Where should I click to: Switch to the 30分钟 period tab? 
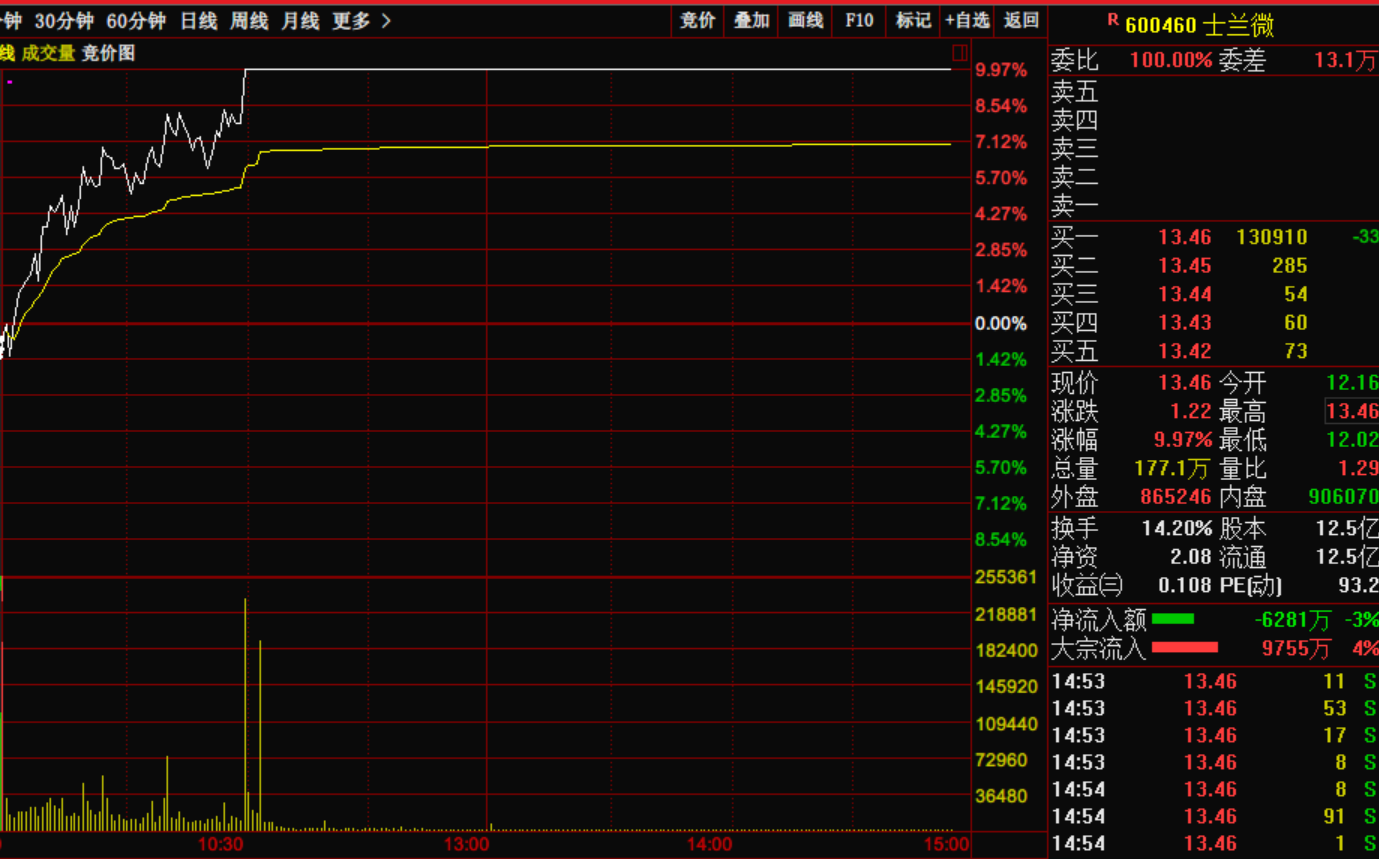point(64,20)
